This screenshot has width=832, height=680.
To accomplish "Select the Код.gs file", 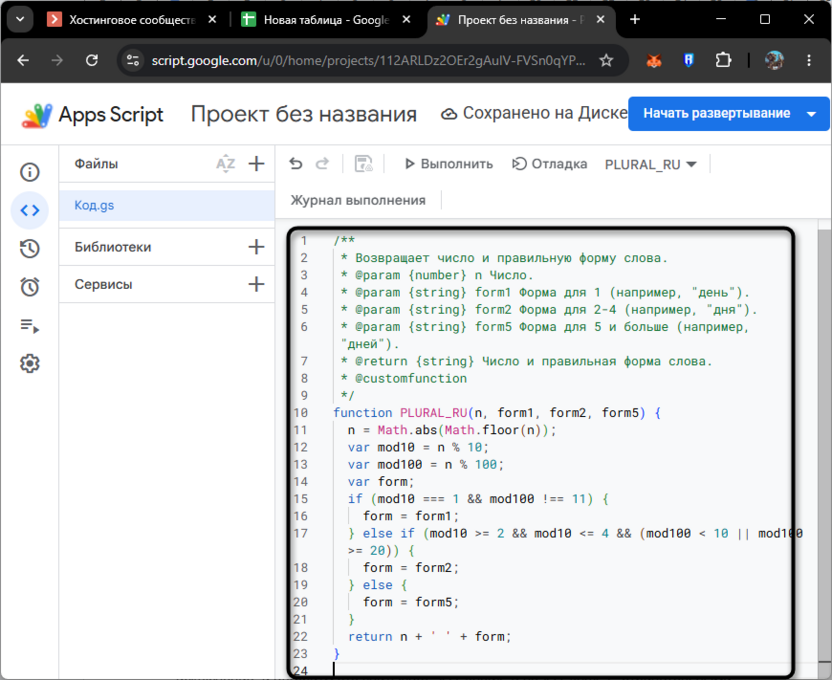I will click(167, 205).
